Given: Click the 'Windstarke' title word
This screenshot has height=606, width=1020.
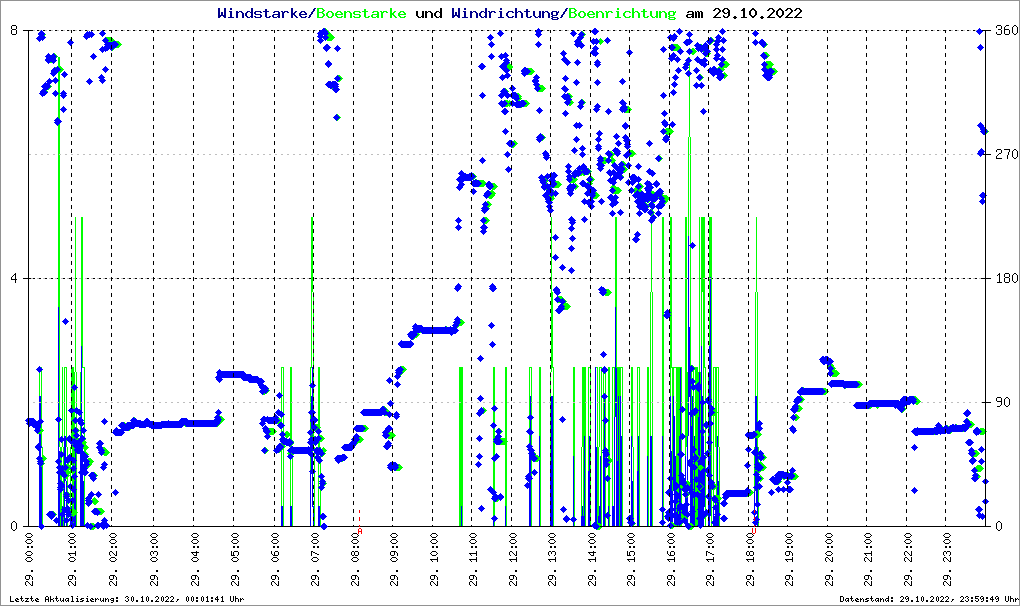Looking at the screenshot, I should coord(262,13).
